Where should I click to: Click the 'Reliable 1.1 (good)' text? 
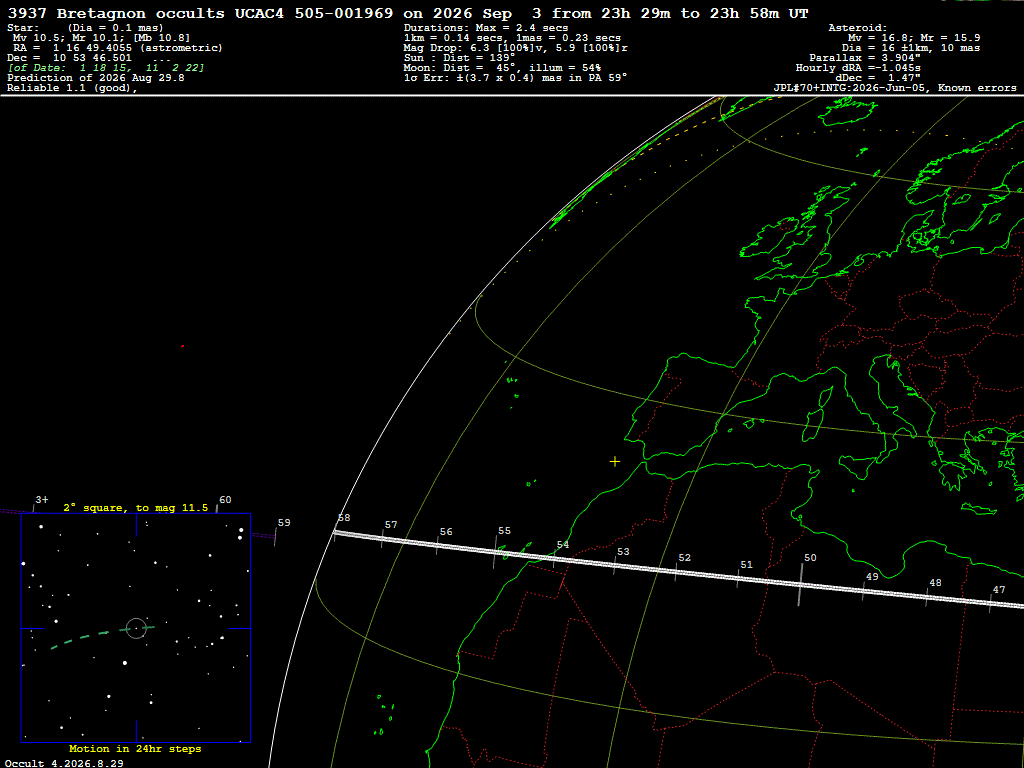[72, 88]
